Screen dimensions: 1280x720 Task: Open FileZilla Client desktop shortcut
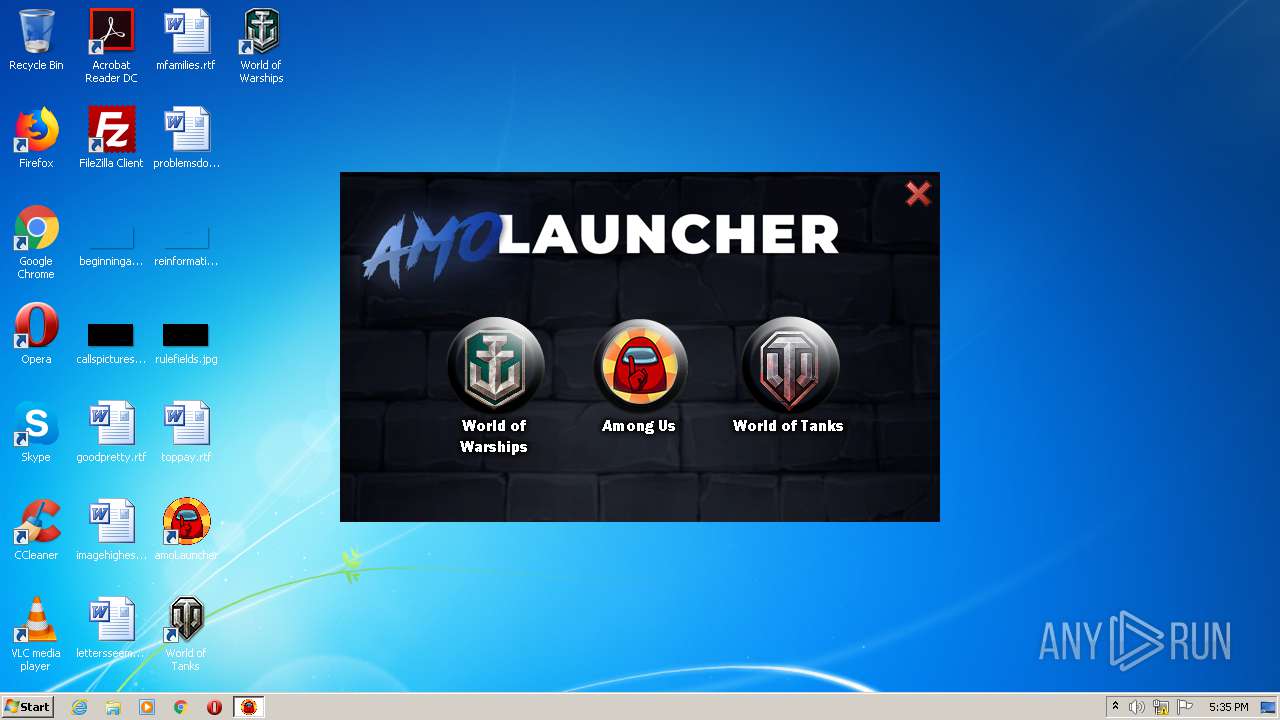111,138
